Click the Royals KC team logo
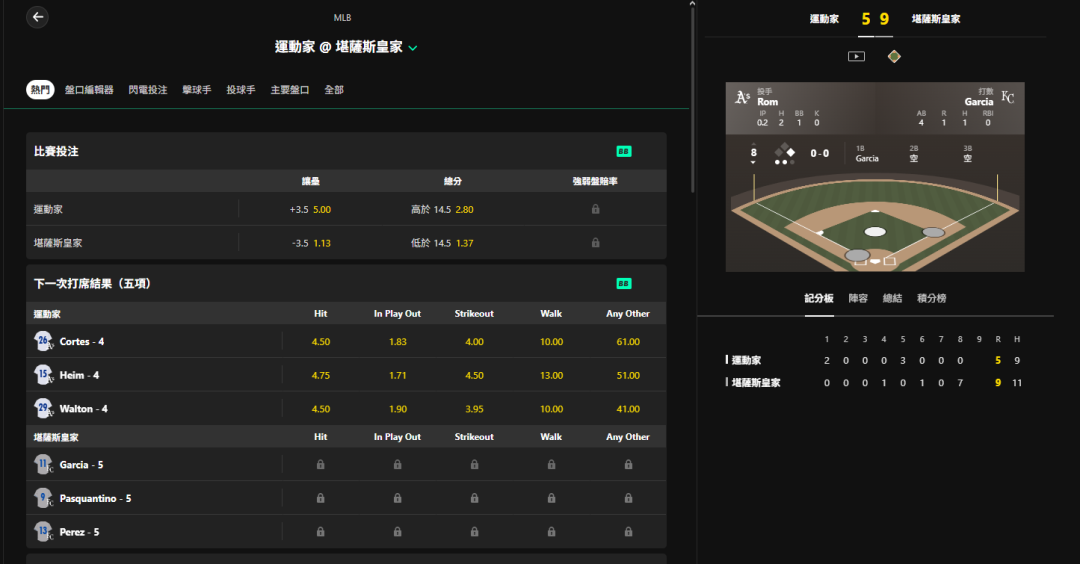 1008,97
